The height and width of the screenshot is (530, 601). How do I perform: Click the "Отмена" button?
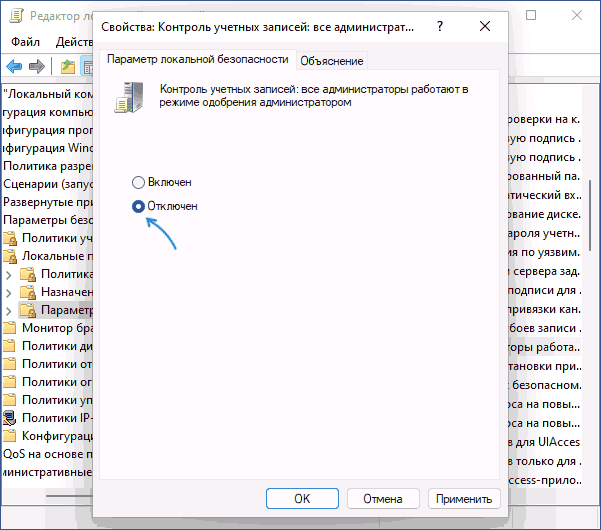[383, 499]
